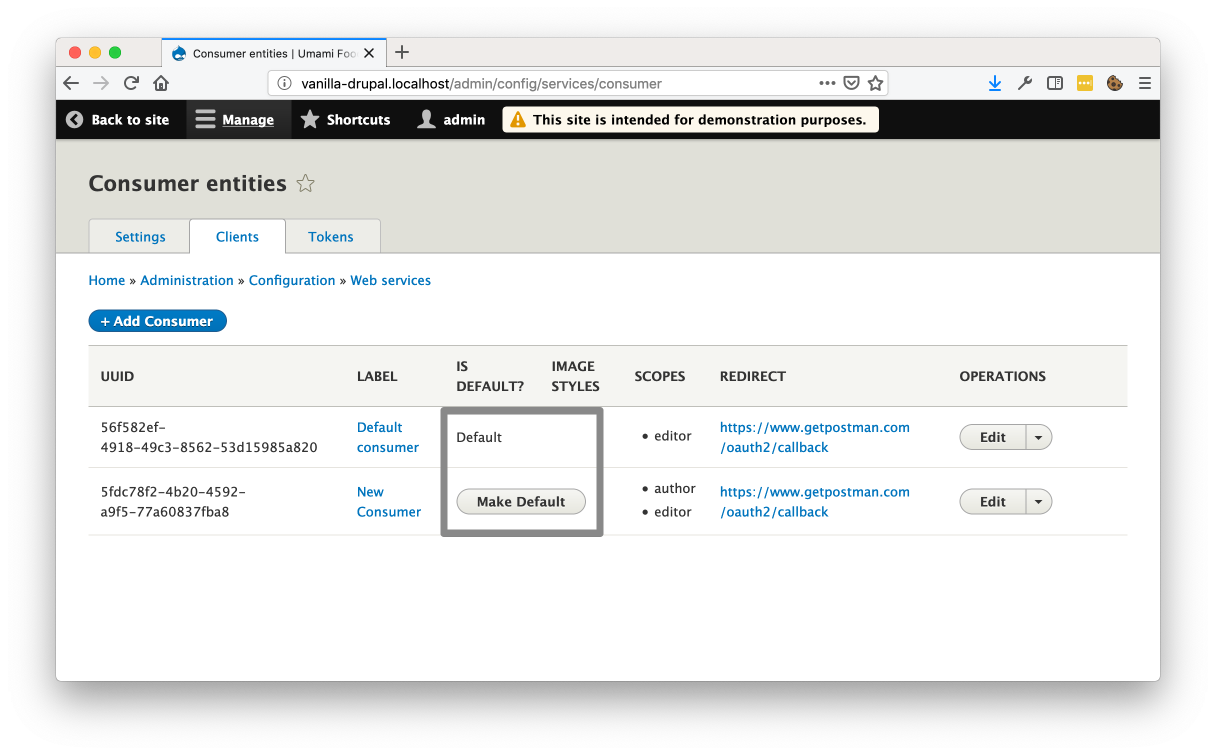Open browser home page icon
The height and width of the screenshot is (755, 1216).
pyautogui.click(x=161, y=83)
